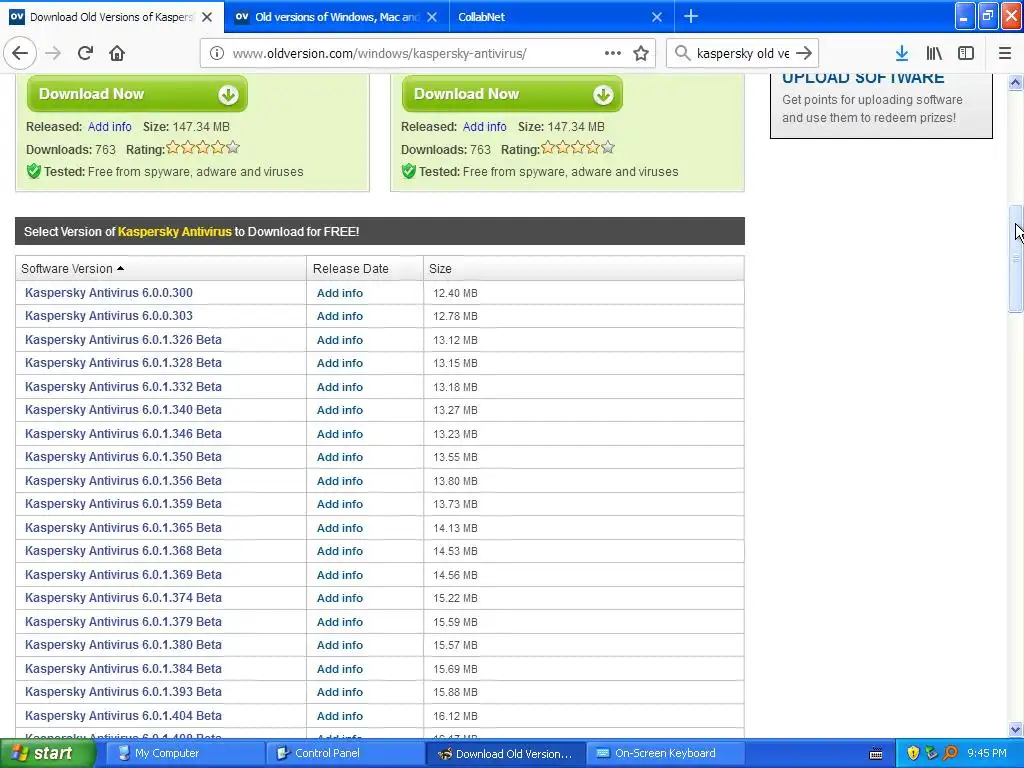The image size is (1024, 768).
Task: Click Add info beside right Released label
Action: pos(485,127)
